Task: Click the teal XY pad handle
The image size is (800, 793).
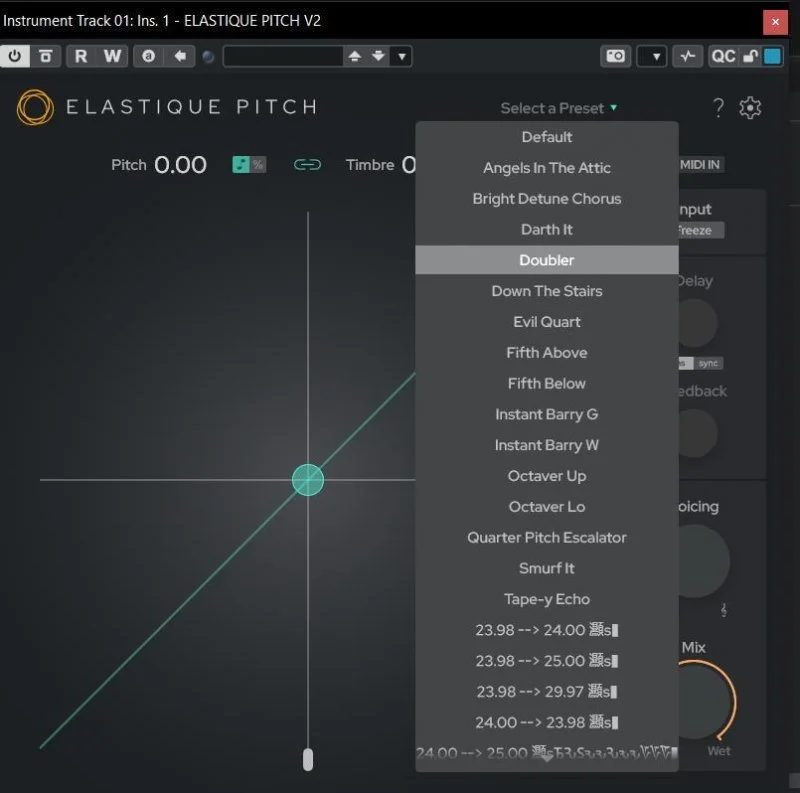Action: (x=308, y=480)
